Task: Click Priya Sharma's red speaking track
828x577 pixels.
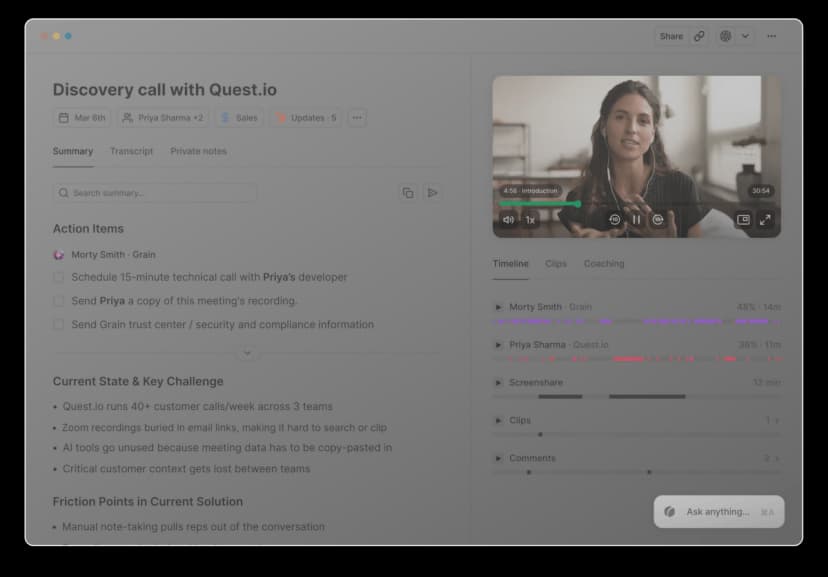Action: coord(637,359)
